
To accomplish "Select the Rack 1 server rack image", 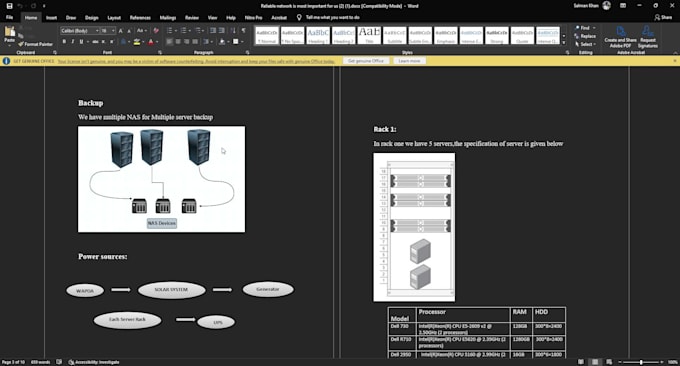I will coord(414,227).
